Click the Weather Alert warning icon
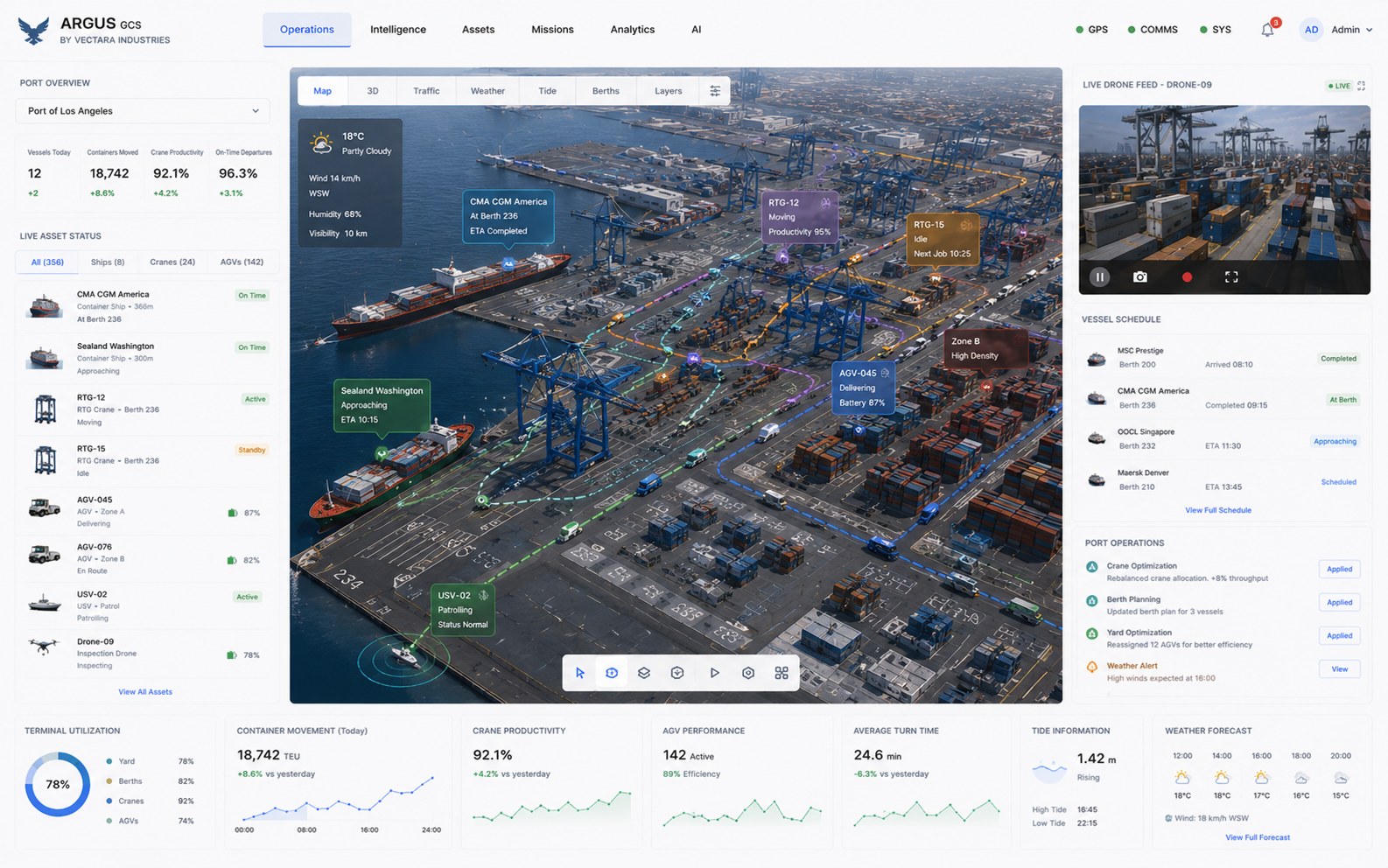 point(1091,667)
